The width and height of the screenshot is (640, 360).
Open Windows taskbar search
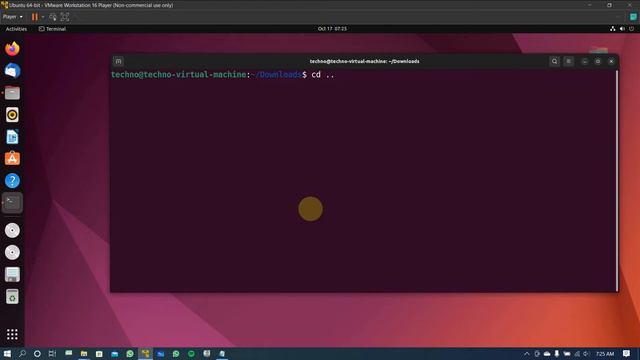point(22,353)
